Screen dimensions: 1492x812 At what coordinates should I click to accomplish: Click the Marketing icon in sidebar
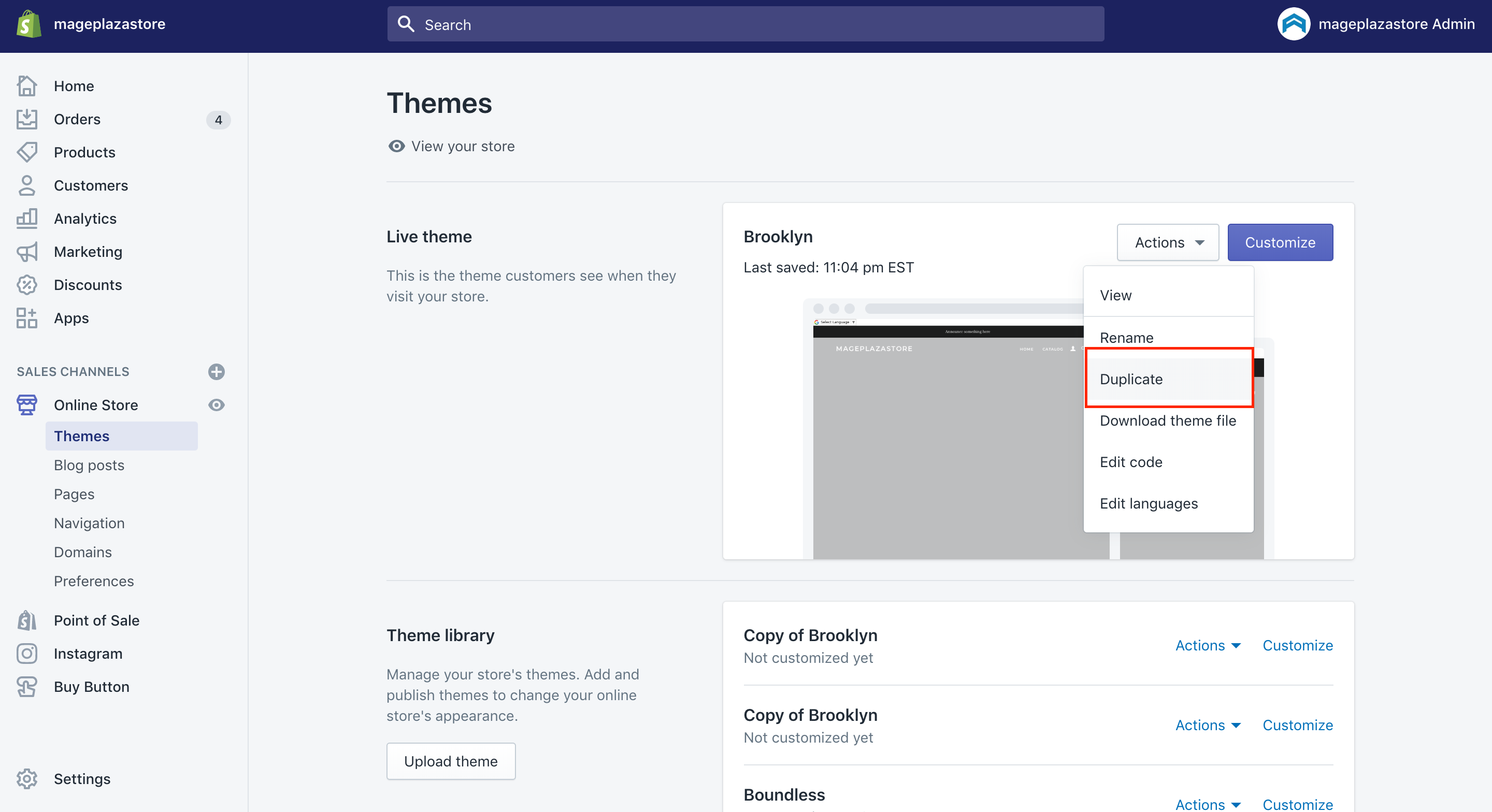click(x=27, y=251)
